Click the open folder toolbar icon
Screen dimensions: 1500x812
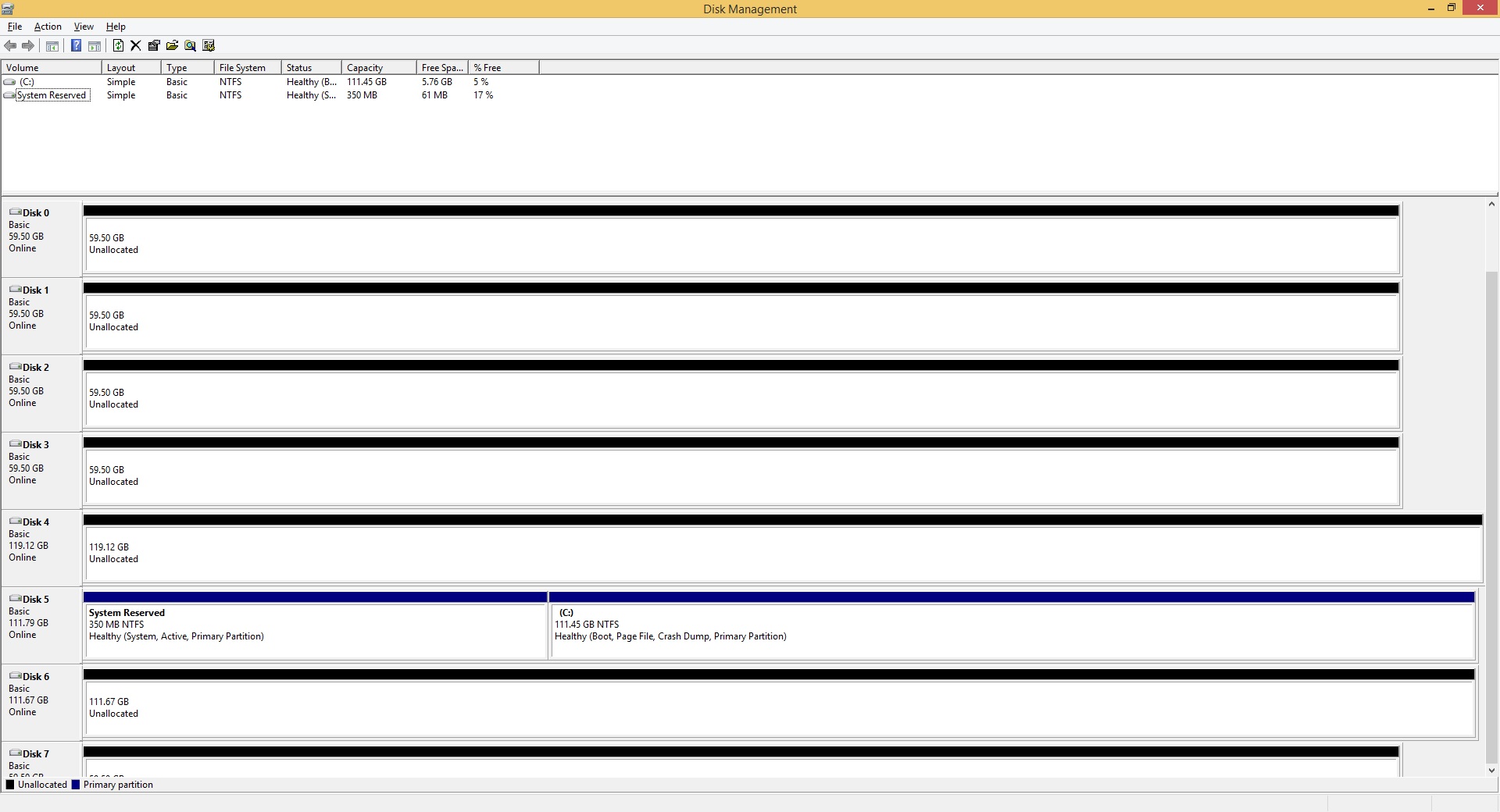coord(172,45)
